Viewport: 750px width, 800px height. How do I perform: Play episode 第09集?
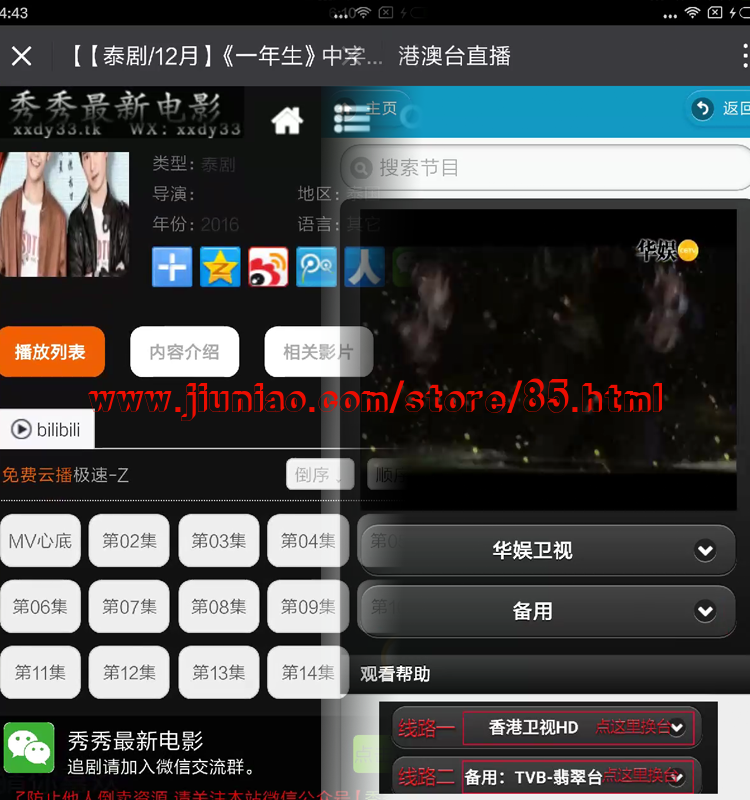pos(308,607)
